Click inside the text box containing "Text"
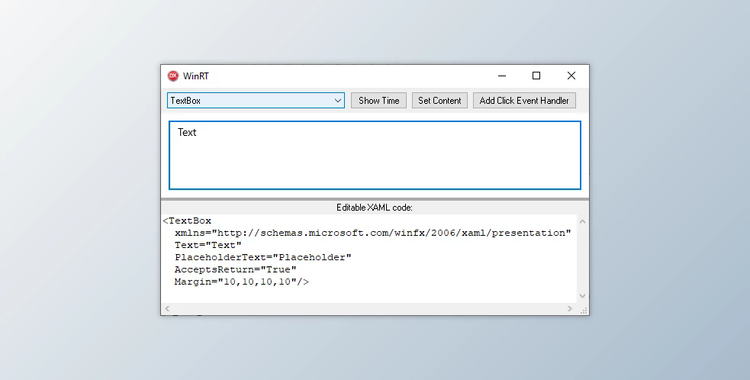Screen dimensions: 750x380 pyautogui.click(x=375, y=155)
